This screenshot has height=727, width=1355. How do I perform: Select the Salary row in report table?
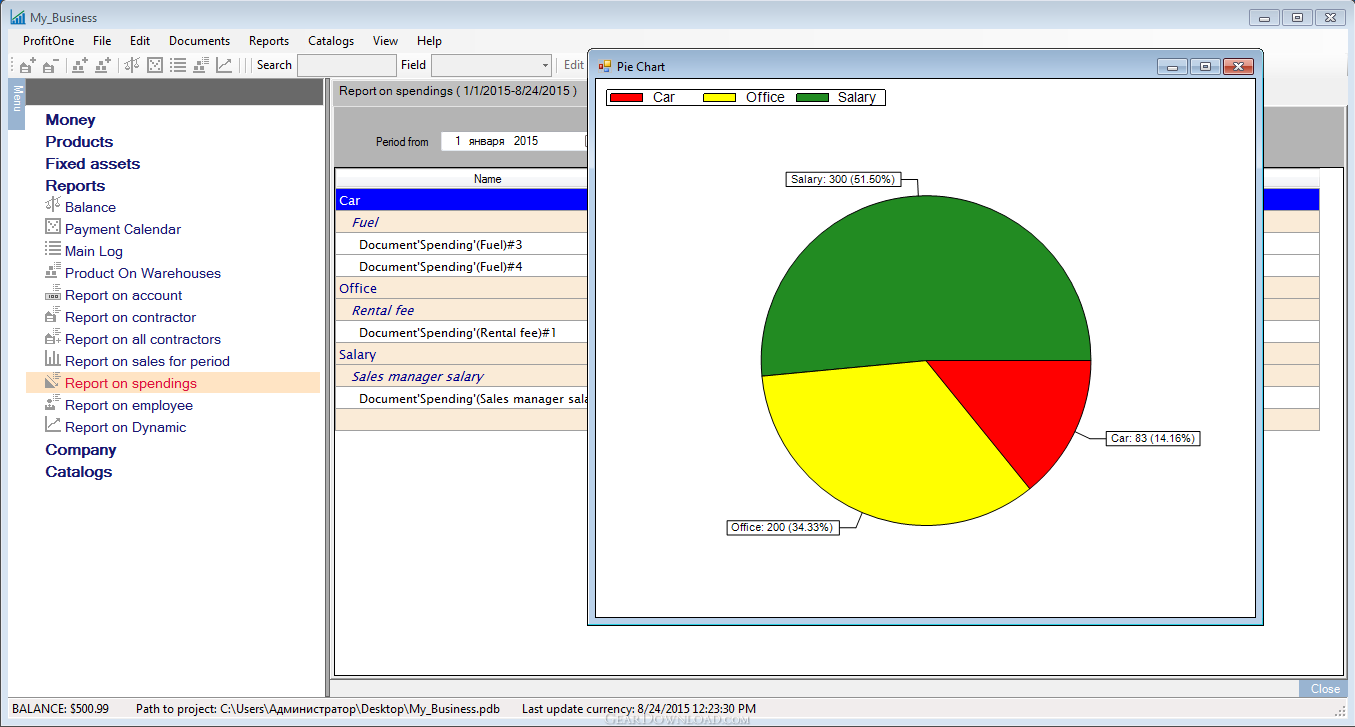pos(461,354)
